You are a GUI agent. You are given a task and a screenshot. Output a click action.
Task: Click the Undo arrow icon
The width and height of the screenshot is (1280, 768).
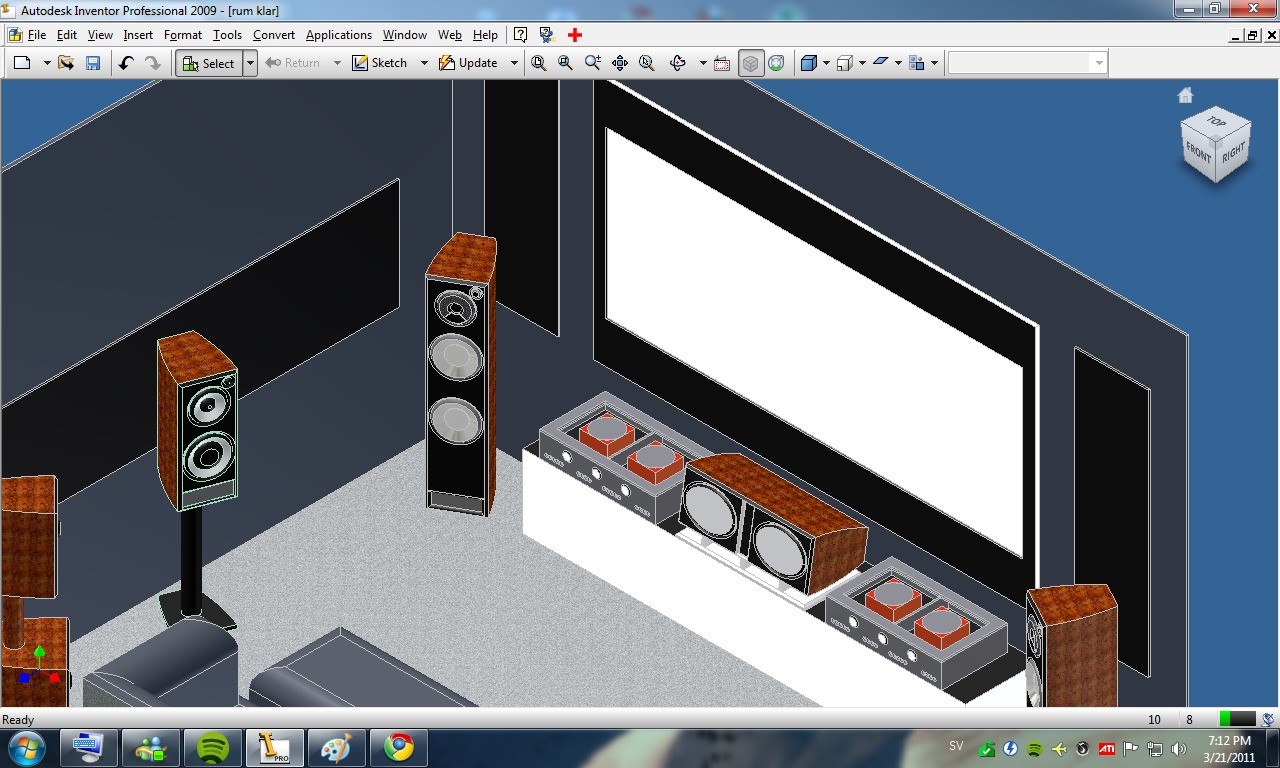coord(126,63)
